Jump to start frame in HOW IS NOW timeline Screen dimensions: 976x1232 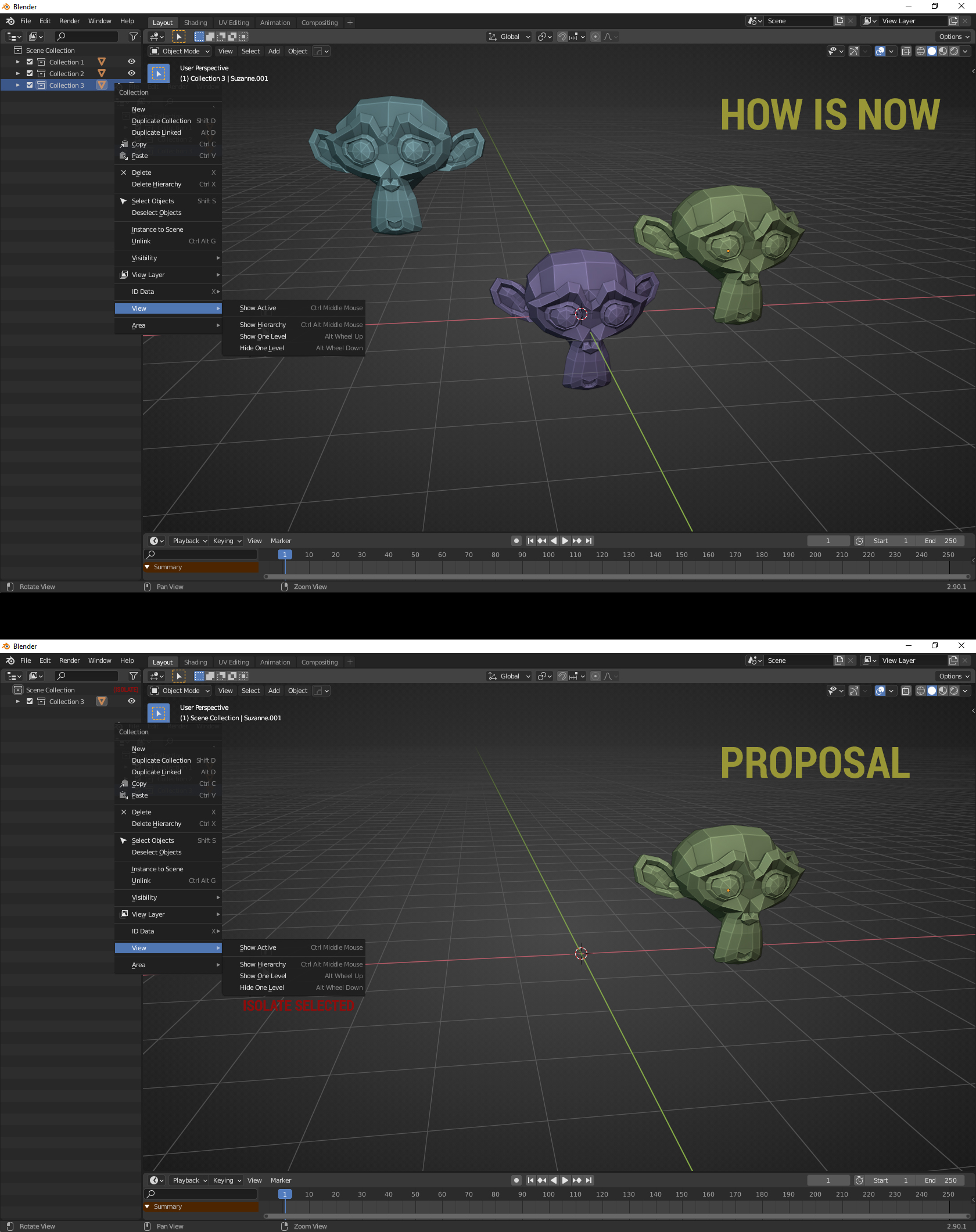pos(530,541)
